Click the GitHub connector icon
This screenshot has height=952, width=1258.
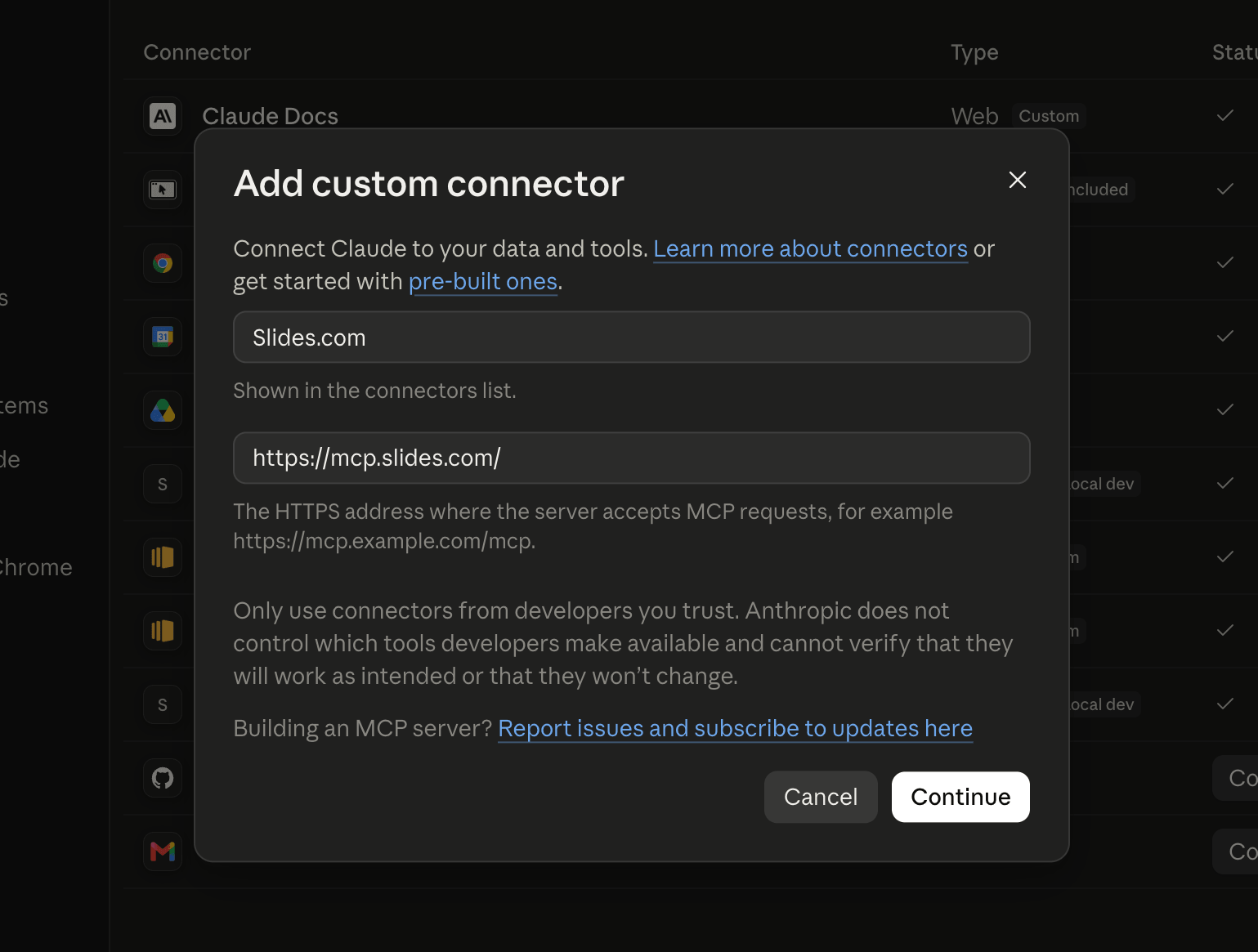163,778
